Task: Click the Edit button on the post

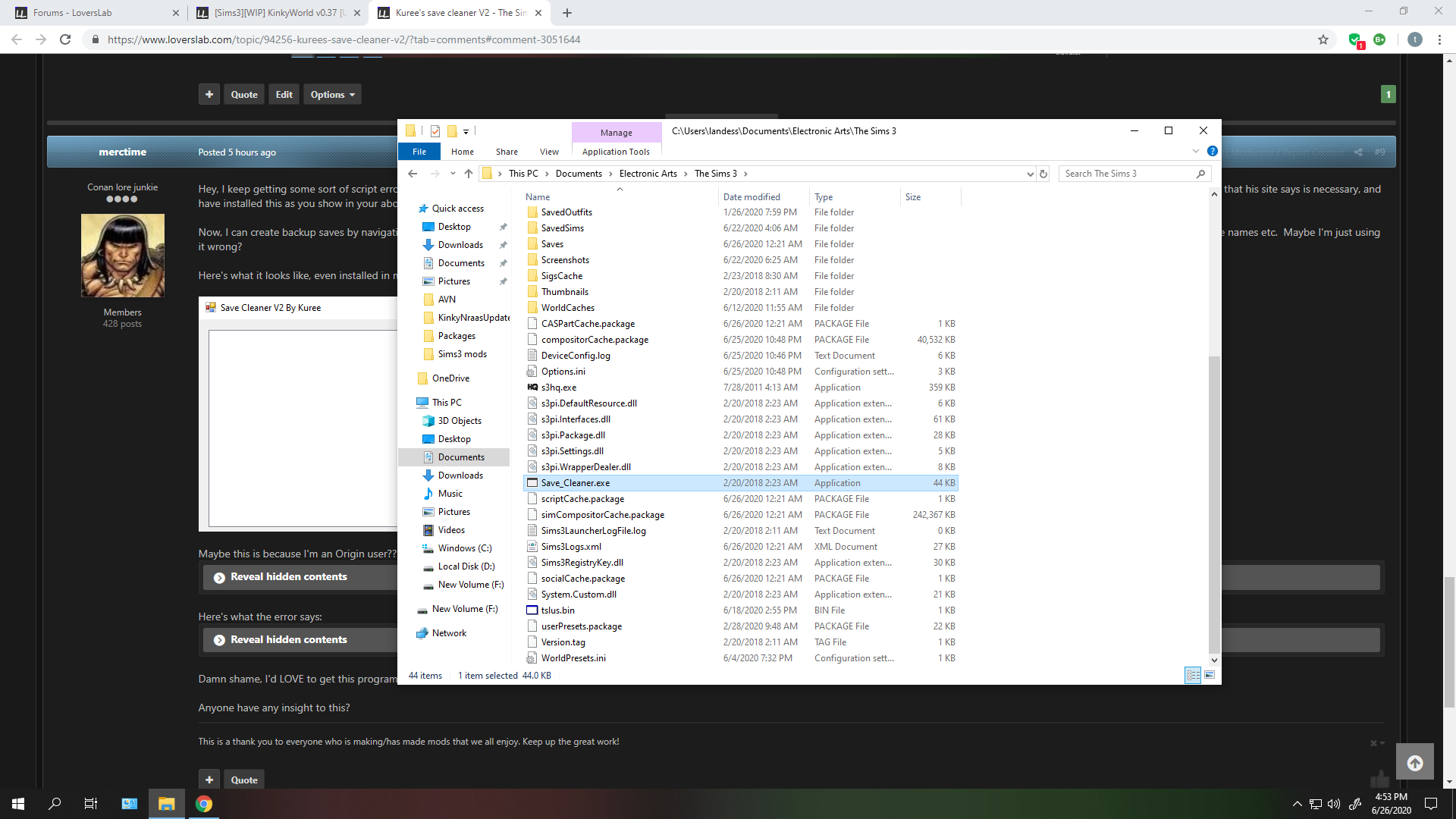Action: (x=284, y=95)
